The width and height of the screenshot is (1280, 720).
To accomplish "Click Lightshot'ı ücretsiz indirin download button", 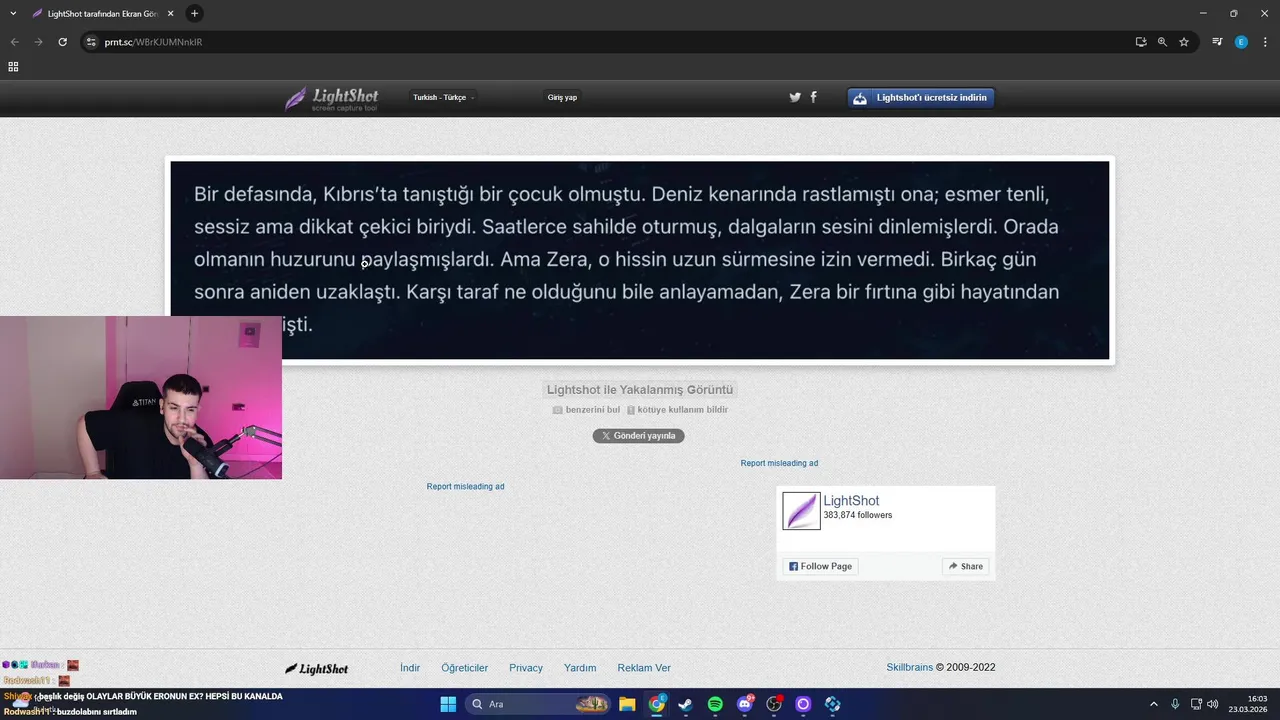I will point(921,97).
